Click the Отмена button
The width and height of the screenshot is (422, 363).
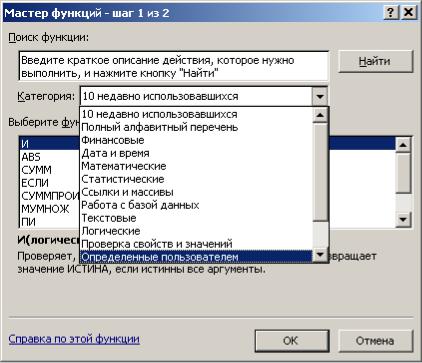click(x=375, y=340)
